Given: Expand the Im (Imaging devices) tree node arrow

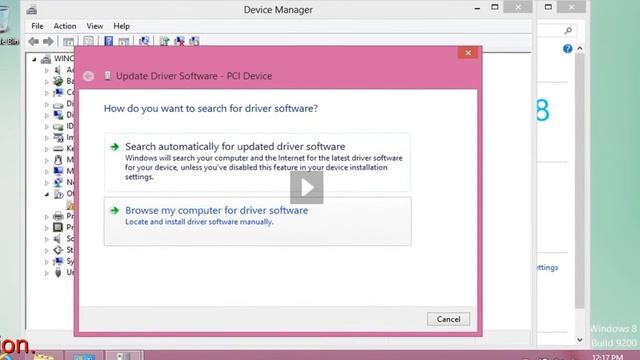Looking at the screenshot, I should pyautogui.click(x=47, y=138).
